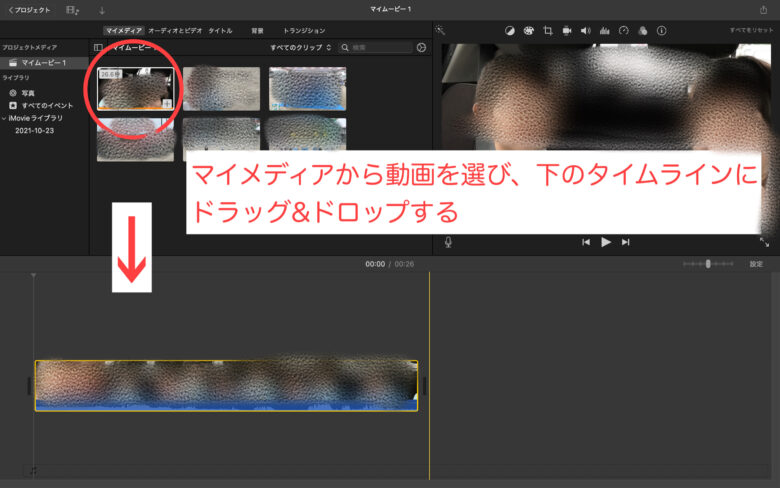Show the clip information panel
Image resolution: width=780 pixels, height=488 pixels.
coord(662,31)
